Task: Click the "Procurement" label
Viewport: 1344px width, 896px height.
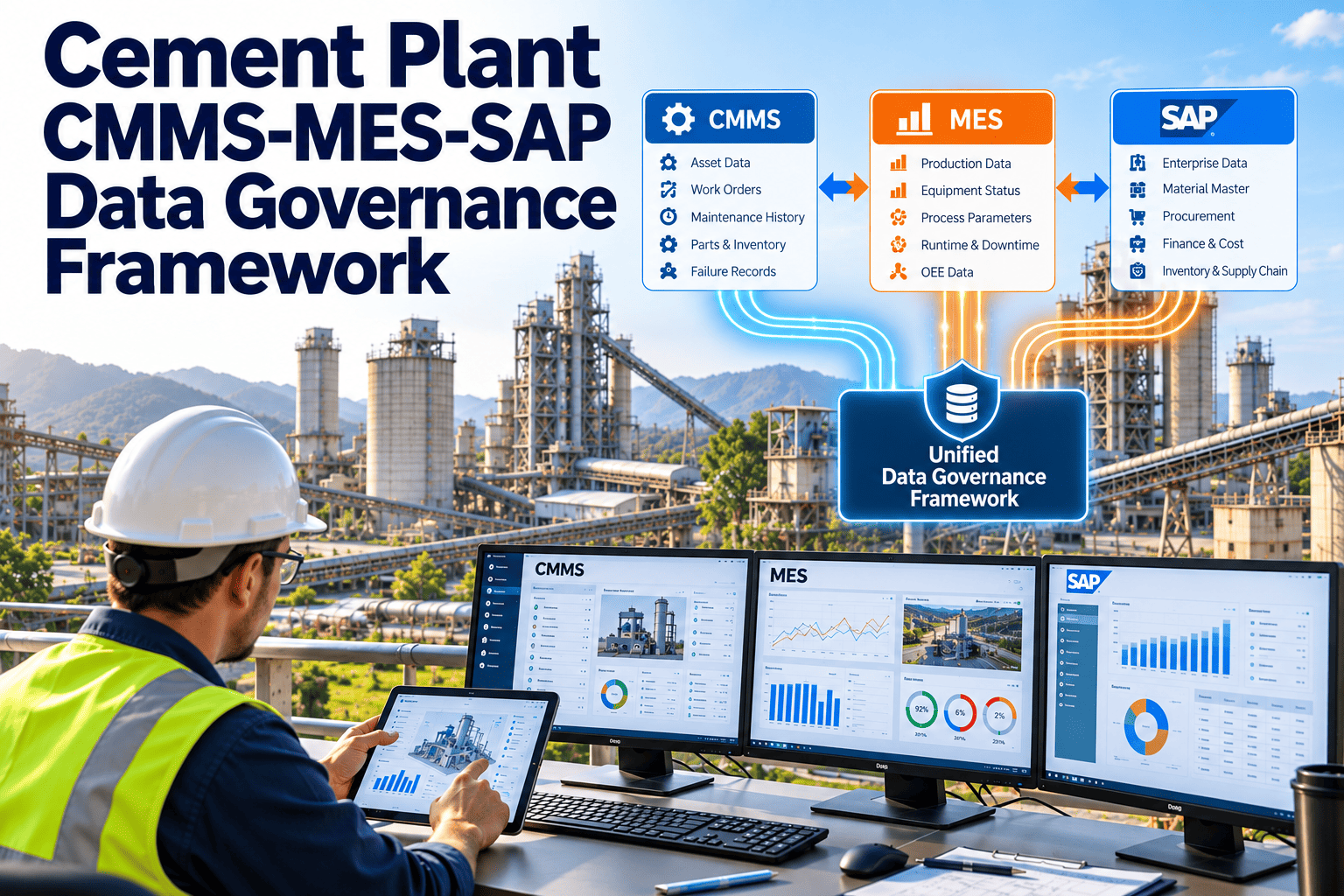Action: click(1199, 216)
